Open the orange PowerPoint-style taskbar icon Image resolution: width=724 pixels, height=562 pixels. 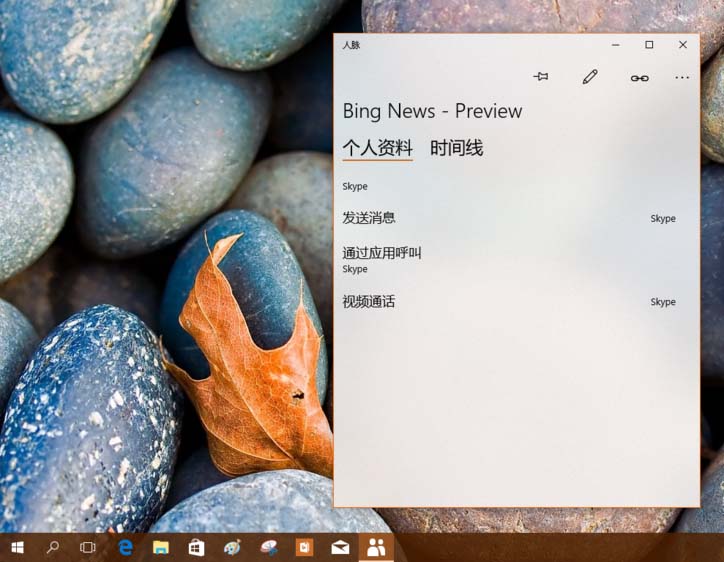tap(304, 547)
